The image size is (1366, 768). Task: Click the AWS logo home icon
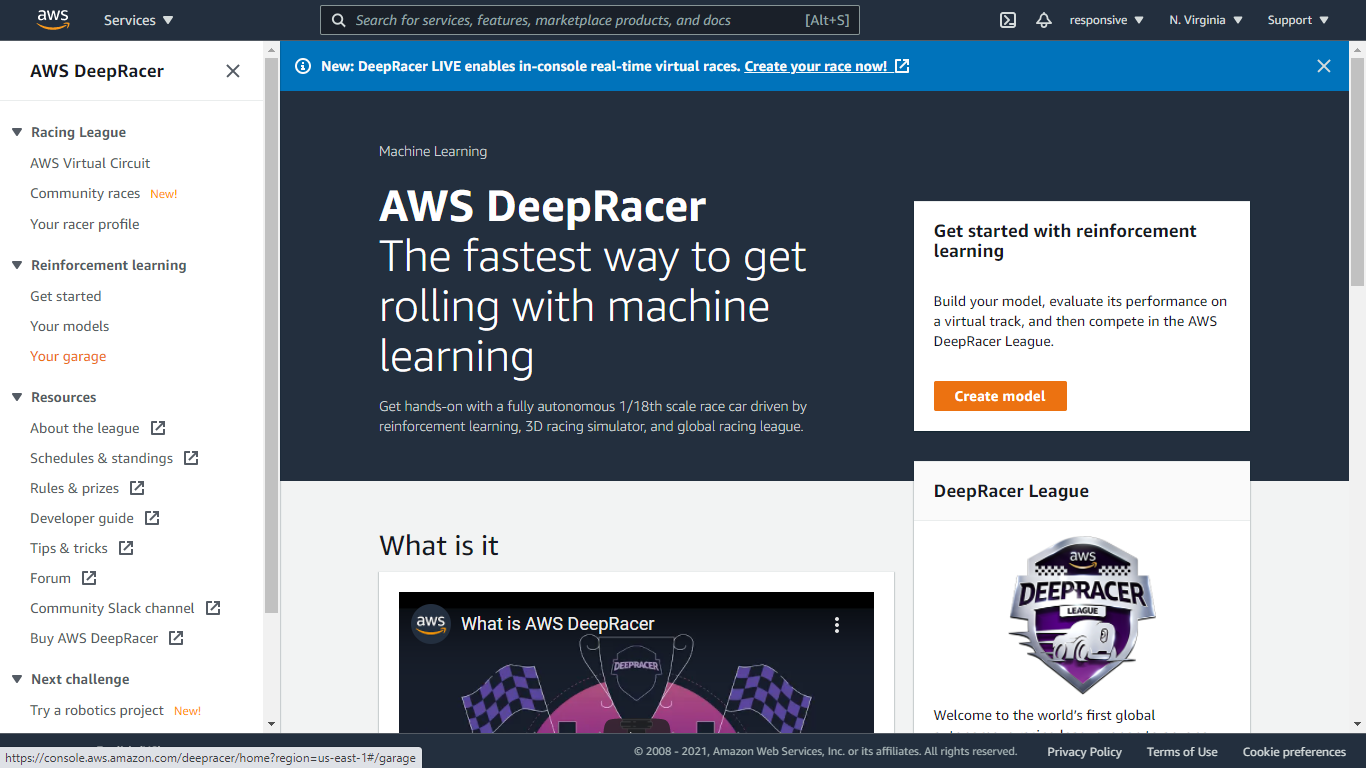pyautogui.click(x=53, y=20)
